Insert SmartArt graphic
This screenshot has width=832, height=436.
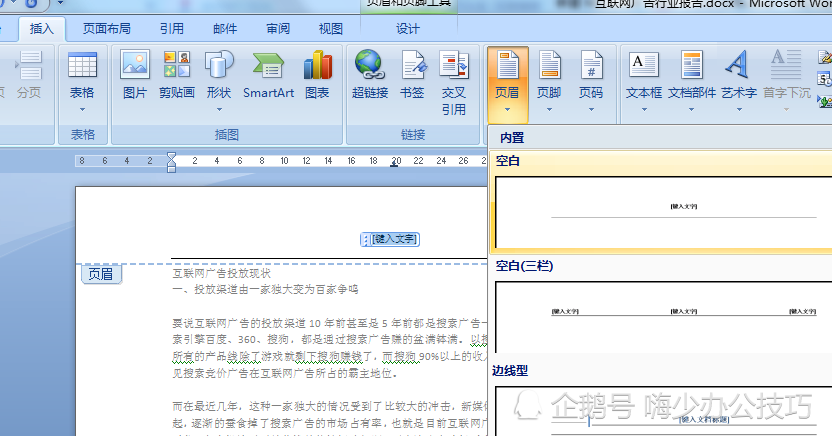coord(268,66)
